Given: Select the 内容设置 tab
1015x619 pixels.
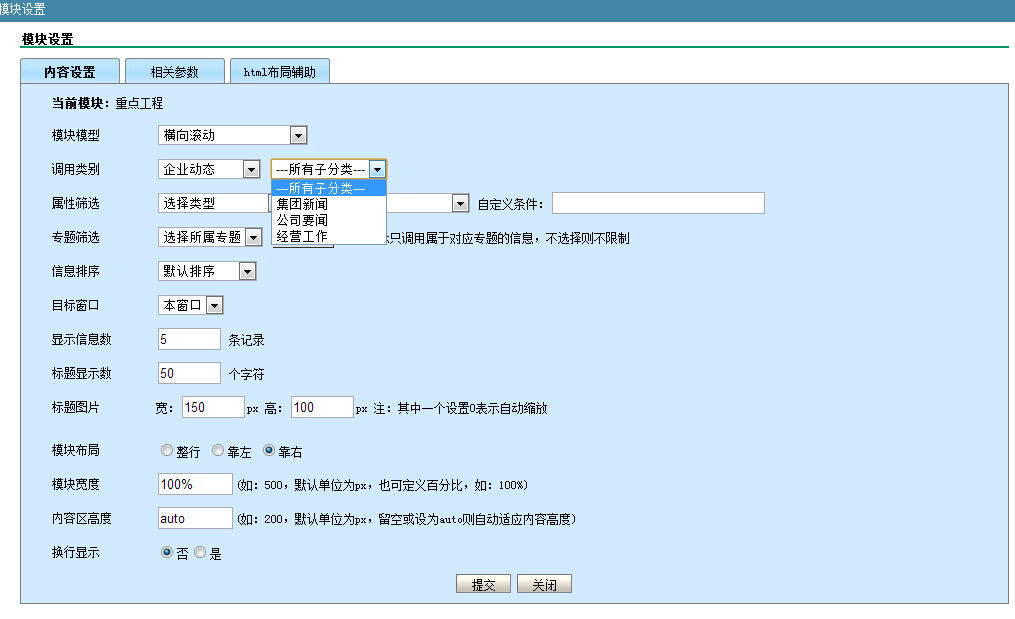Looking at the screenshot, I should (x=70, y=72).
